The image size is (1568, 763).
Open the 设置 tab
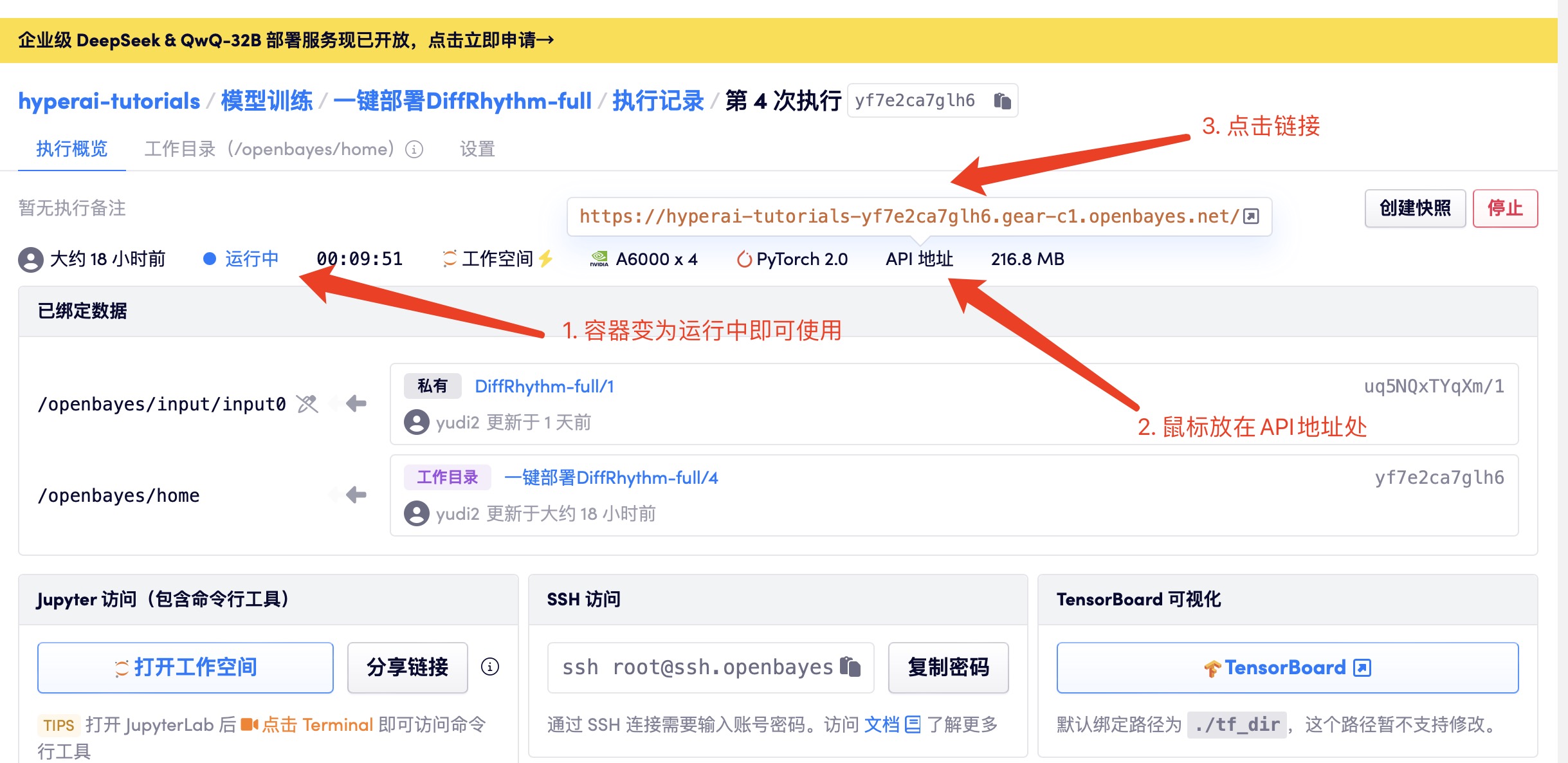pos(477,149)
